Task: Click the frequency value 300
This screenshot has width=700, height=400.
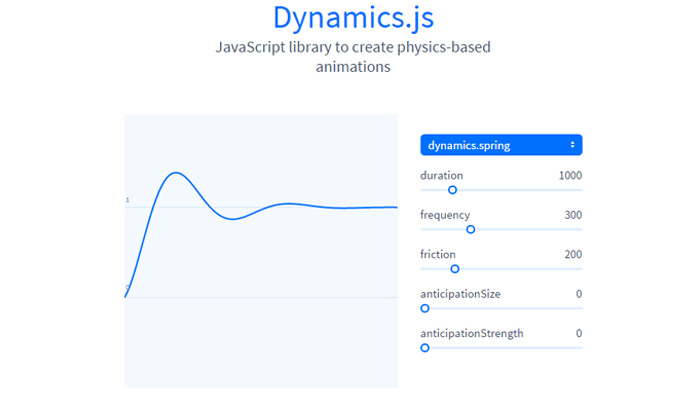Action: 573,215
